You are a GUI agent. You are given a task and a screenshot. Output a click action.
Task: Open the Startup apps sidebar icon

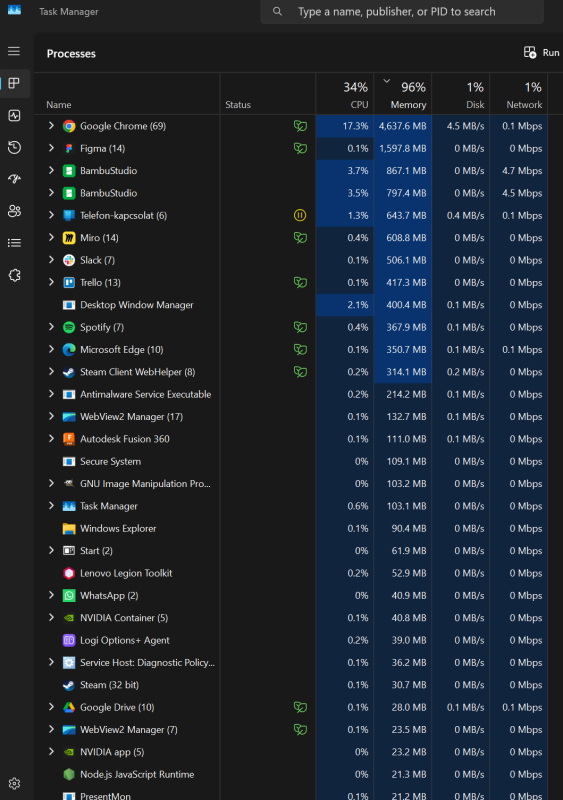pos(14,179)
